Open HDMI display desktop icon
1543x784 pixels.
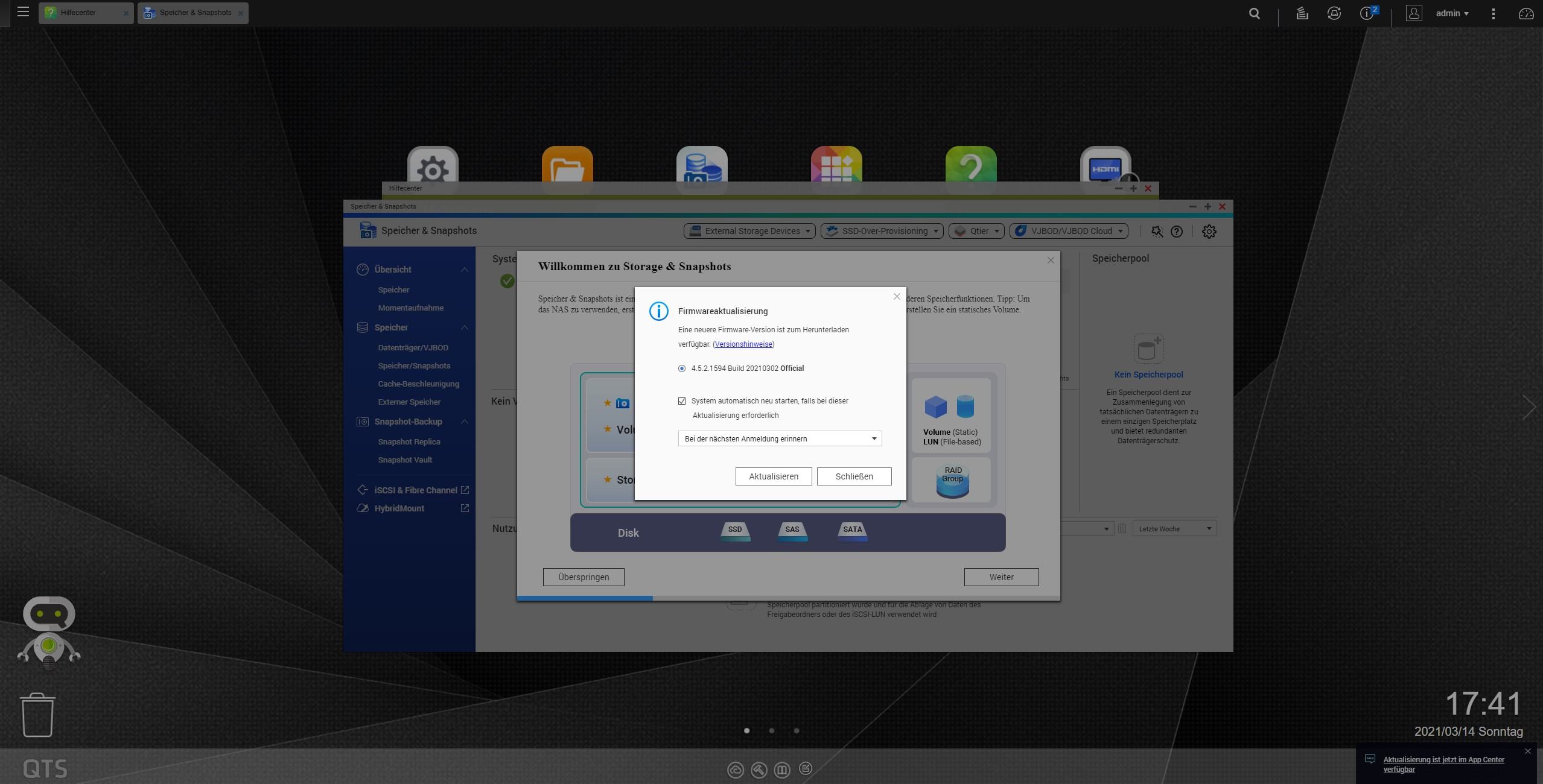(x=1106, y=165)
